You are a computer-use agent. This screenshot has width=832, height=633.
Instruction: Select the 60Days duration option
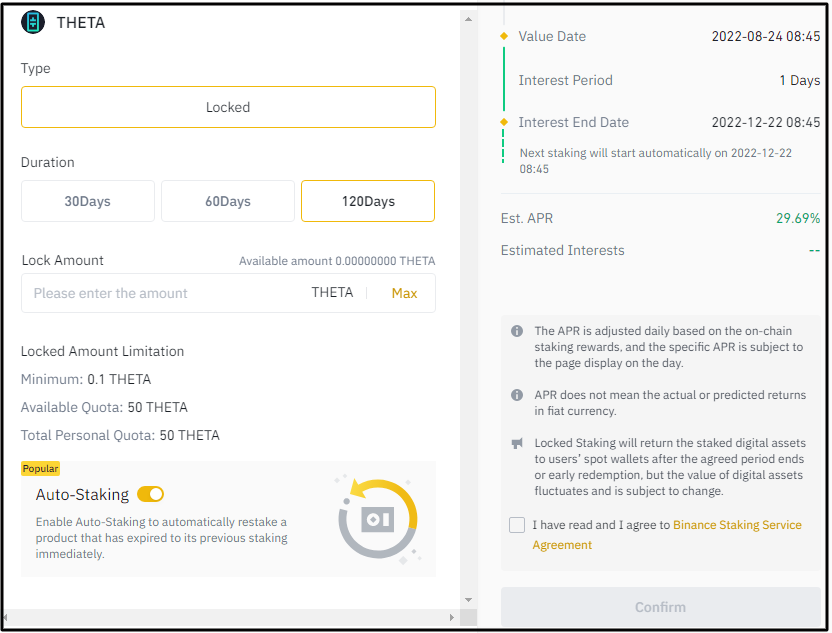(228, 201)
